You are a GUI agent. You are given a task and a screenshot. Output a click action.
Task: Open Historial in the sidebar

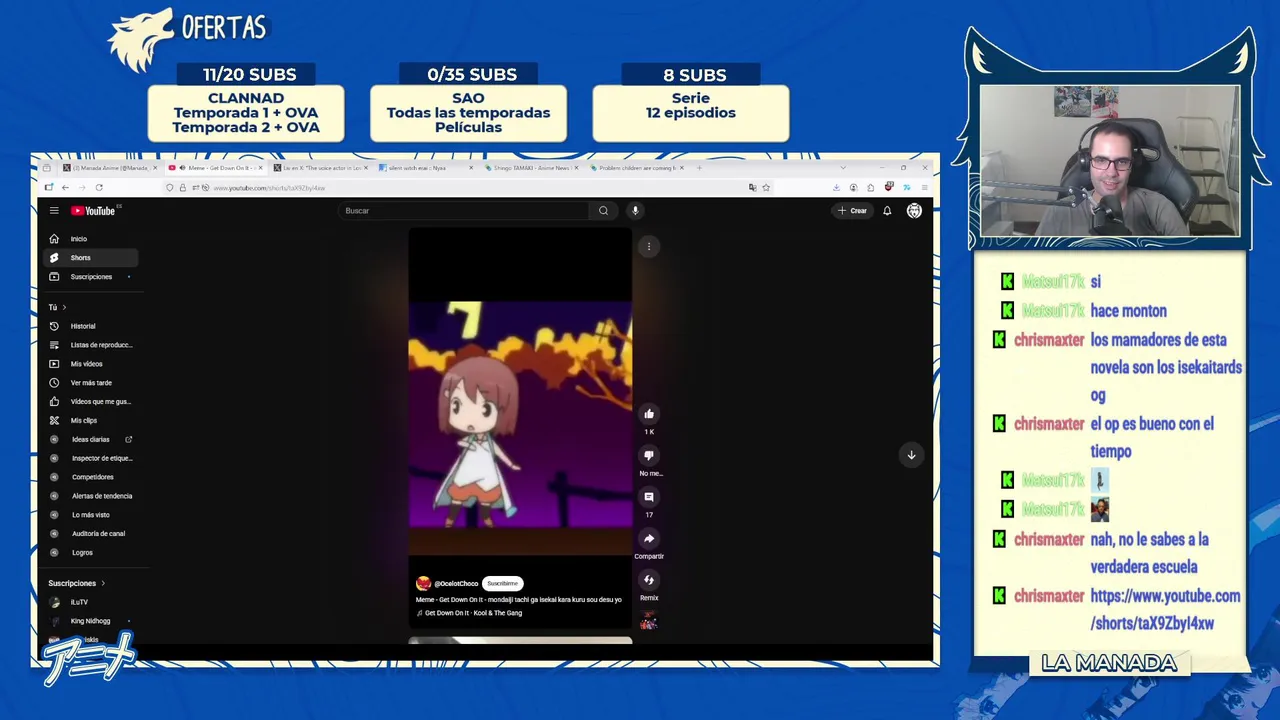click(x=93, y=326)
